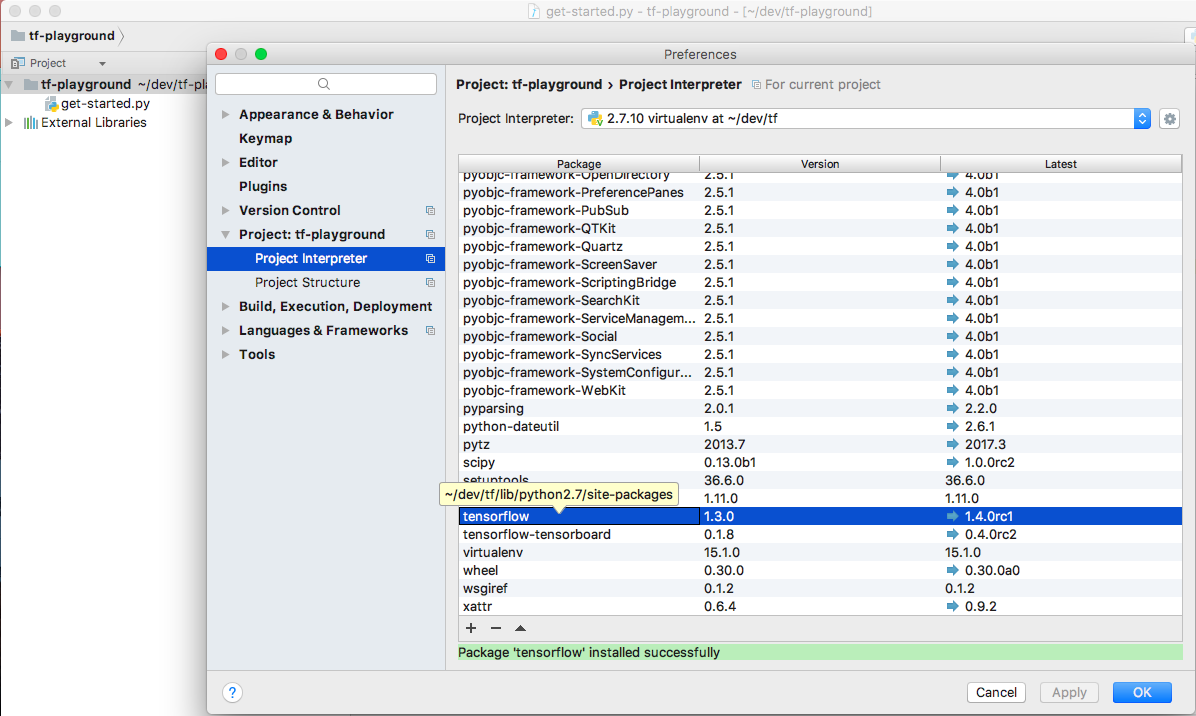Click the tf-playground folder icon in the breadcrumb

point(18,36)
